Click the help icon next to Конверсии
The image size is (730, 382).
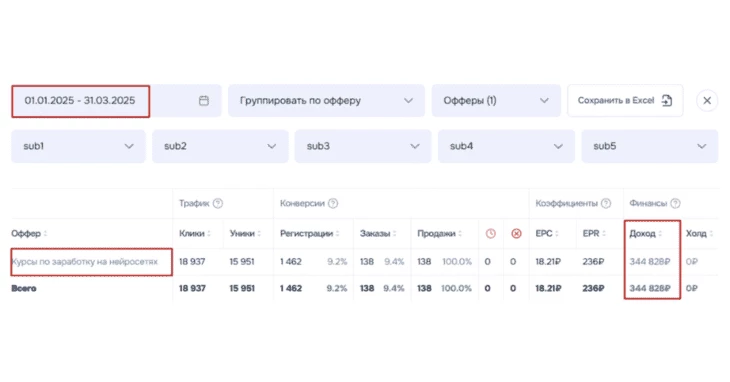pos(333,203)
